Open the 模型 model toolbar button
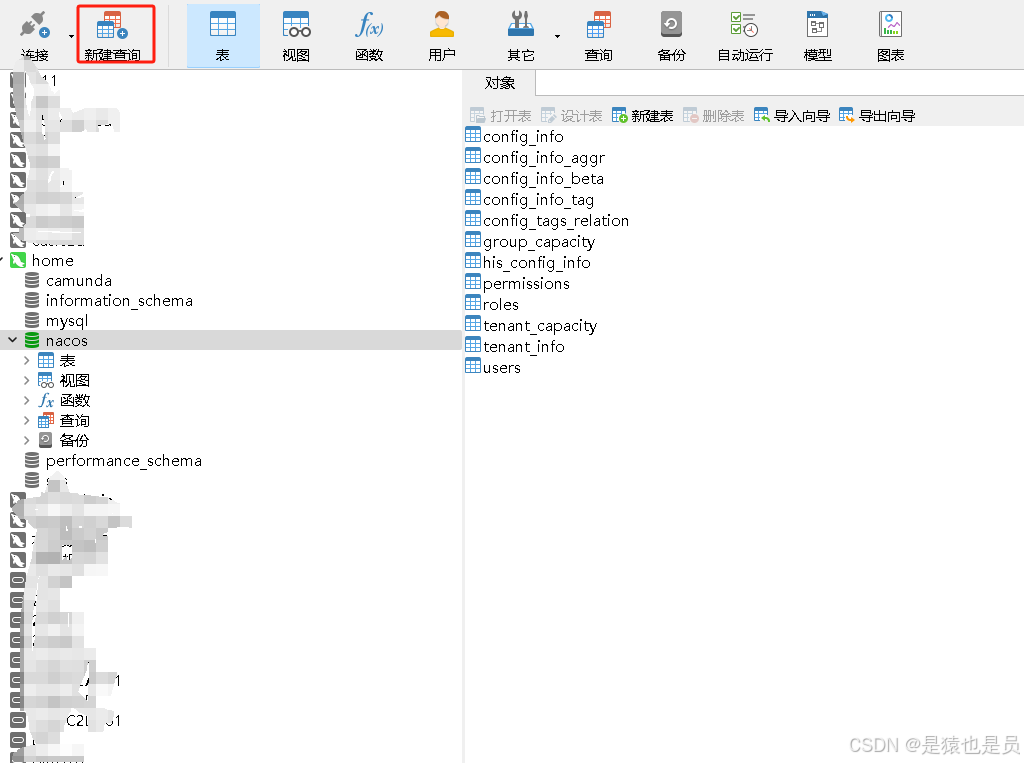The image size is (1024, 763). (x=818, y=35)
